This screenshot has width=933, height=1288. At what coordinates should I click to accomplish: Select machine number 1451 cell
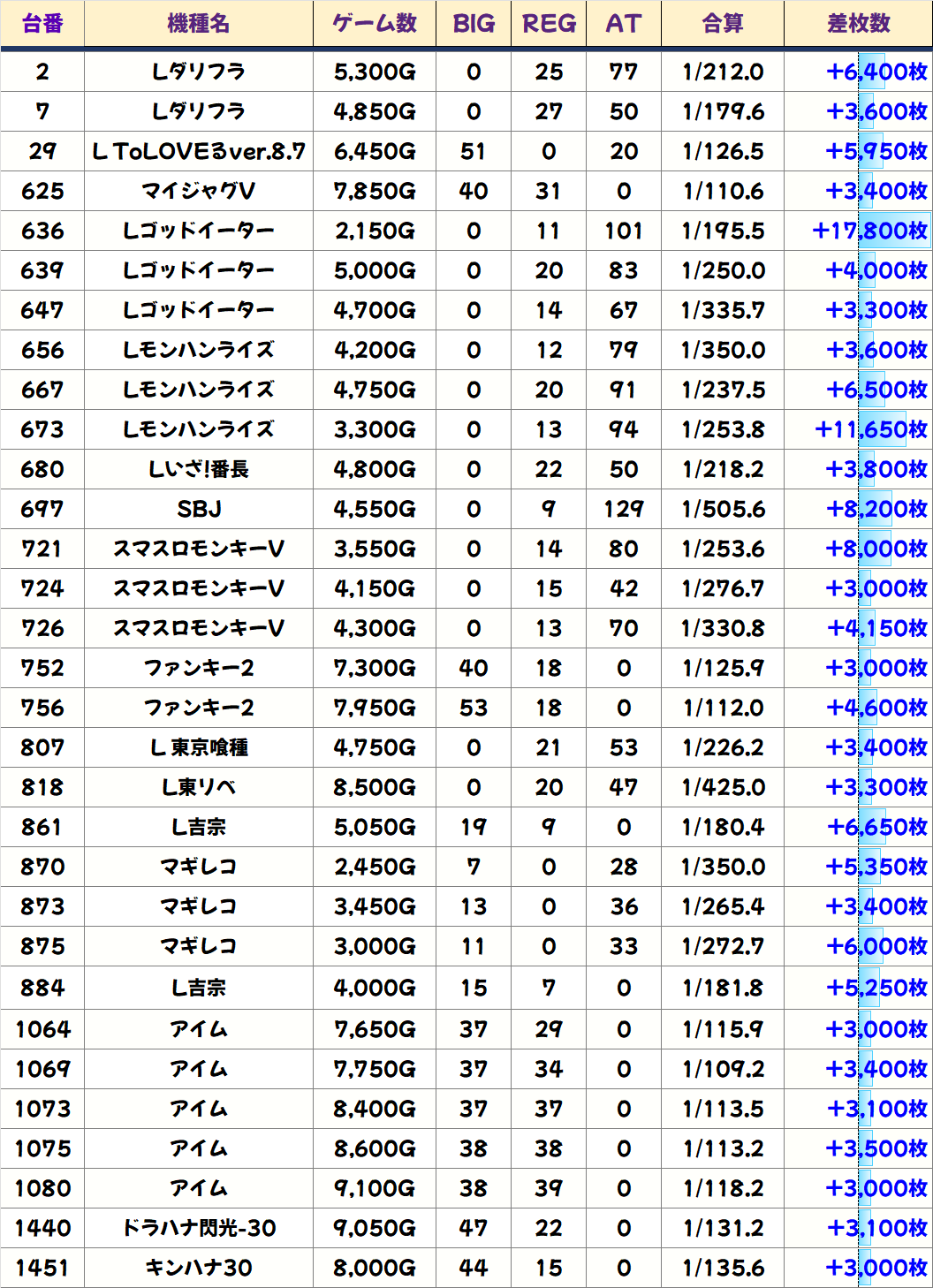[x=42, y=1269]
